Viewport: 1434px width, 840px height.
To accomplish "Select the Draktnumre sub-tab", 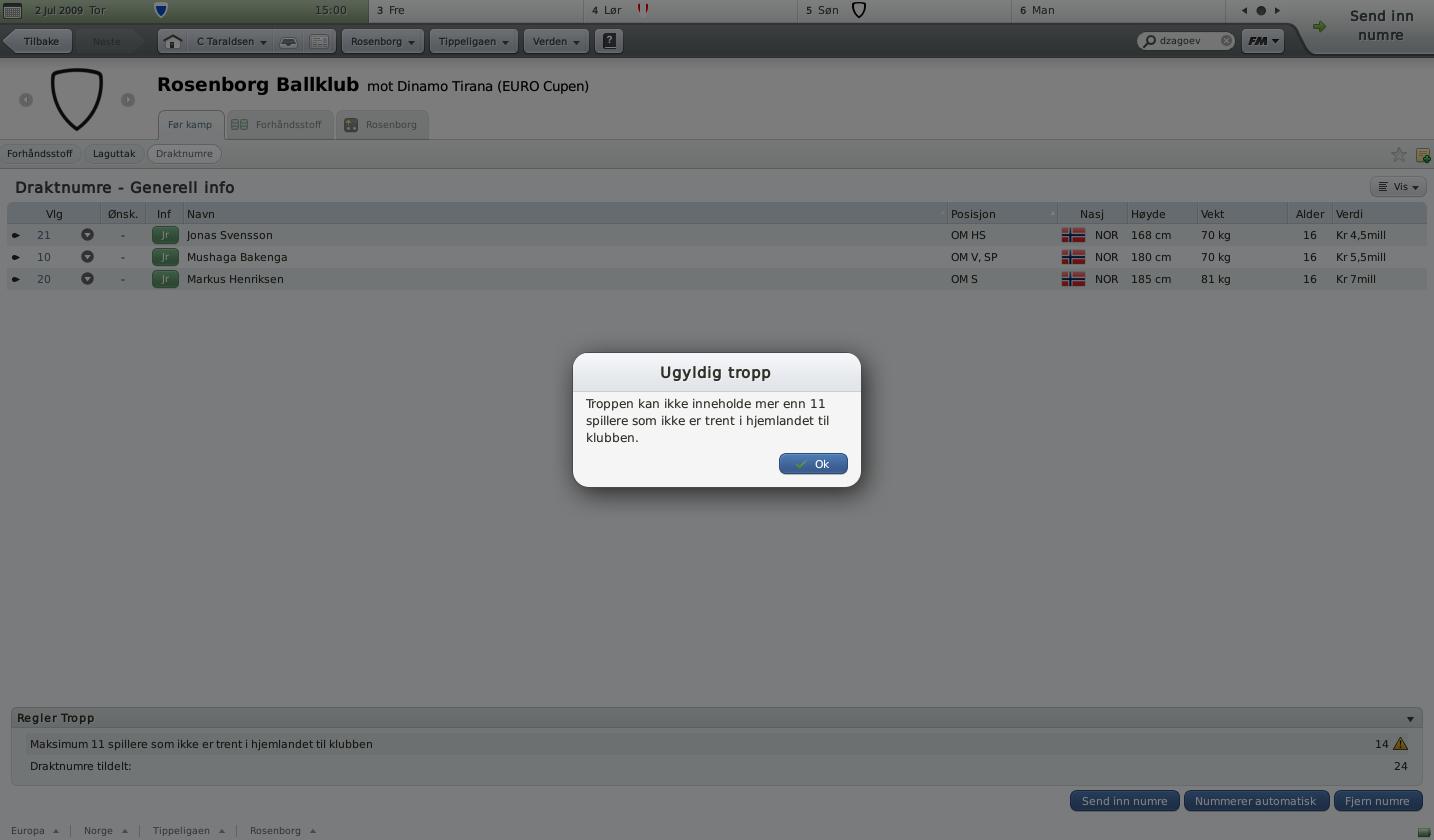I will click(x=184, y=154).
